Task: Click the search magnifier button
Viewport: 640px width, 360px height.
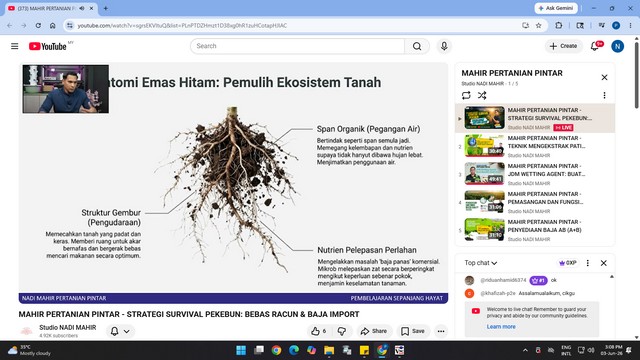Action: point(417,46)
